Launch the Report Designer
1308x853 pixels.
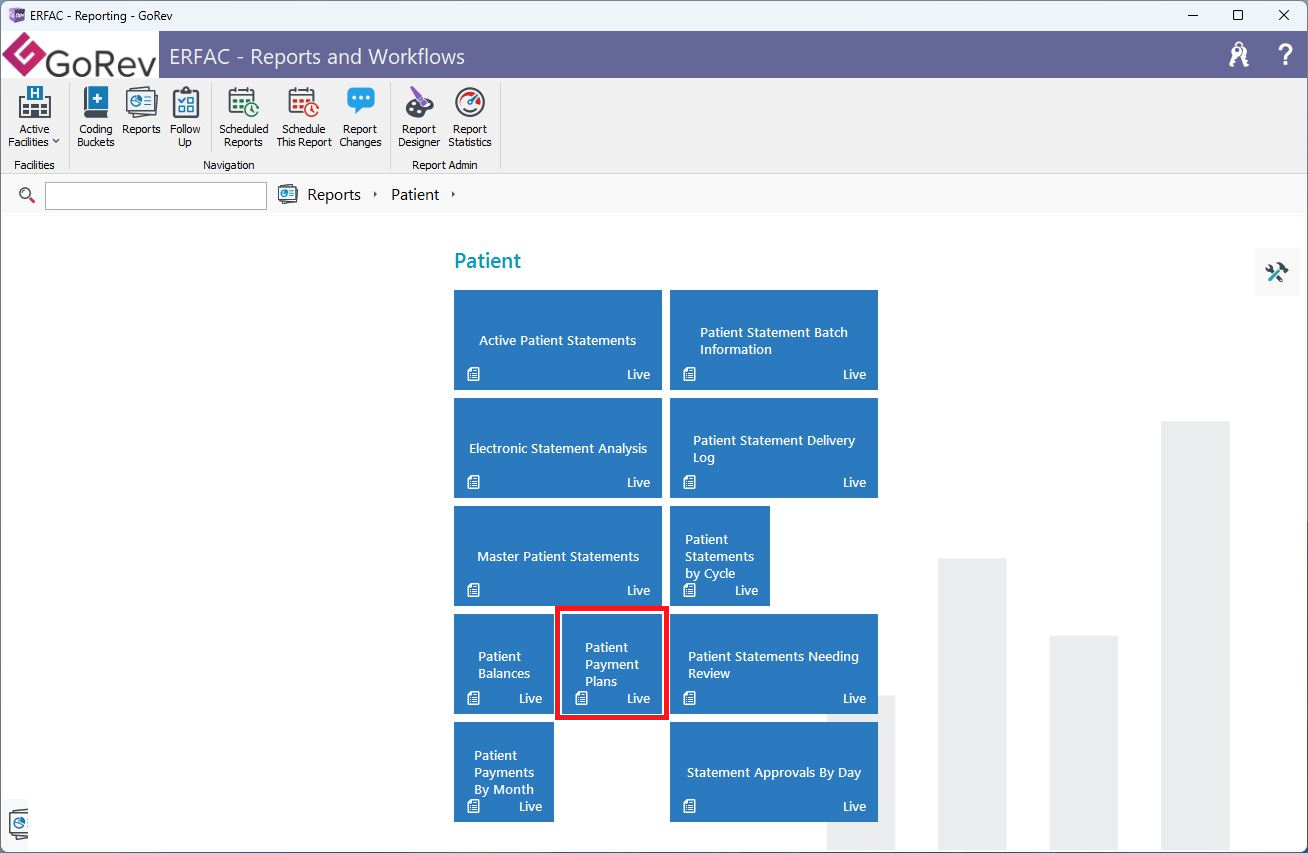click(419, 117)
